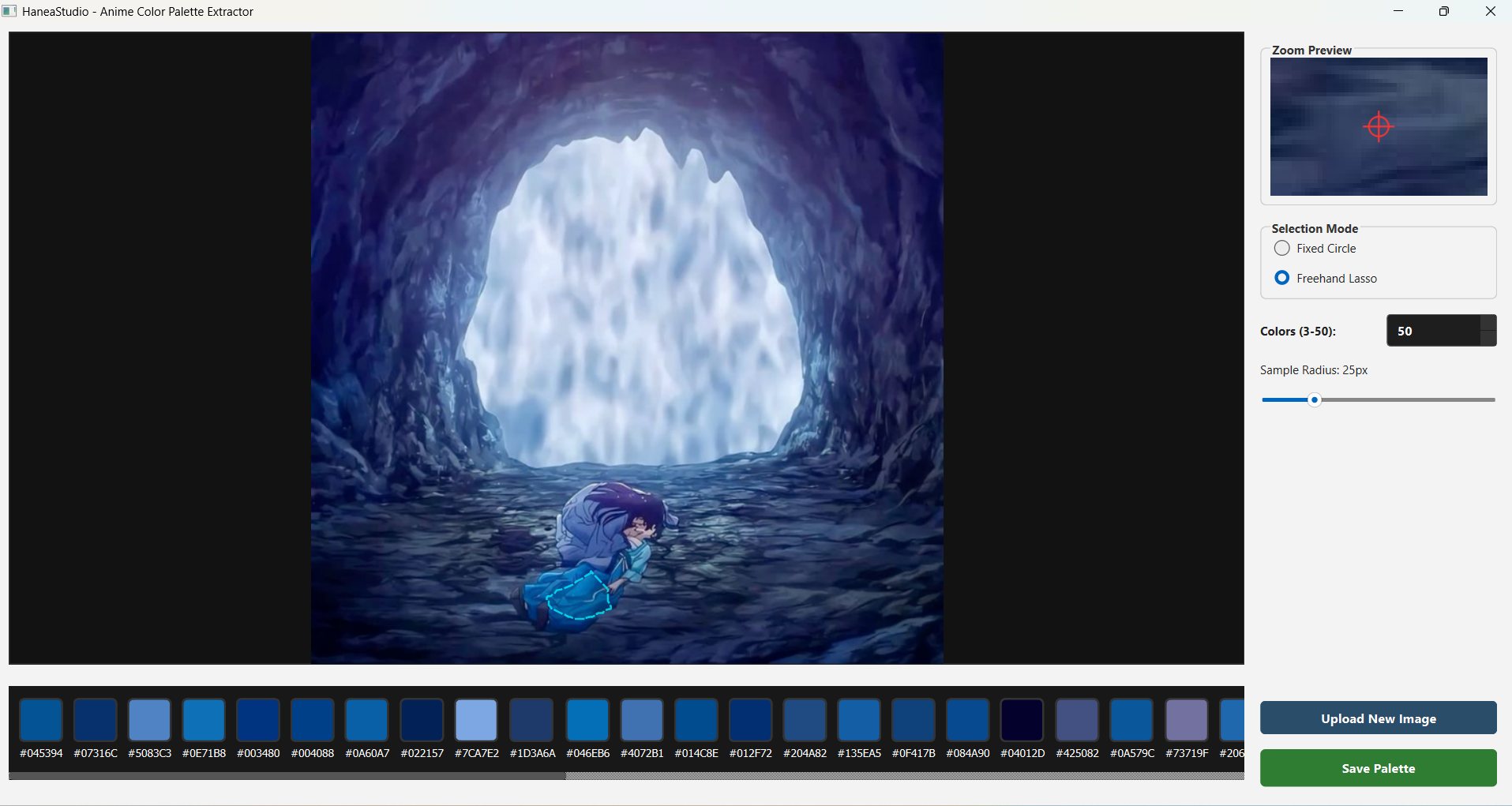Close the HaneaStudio window
The height and width of the screenshot is (806, 1512).
pos(1491,11)
